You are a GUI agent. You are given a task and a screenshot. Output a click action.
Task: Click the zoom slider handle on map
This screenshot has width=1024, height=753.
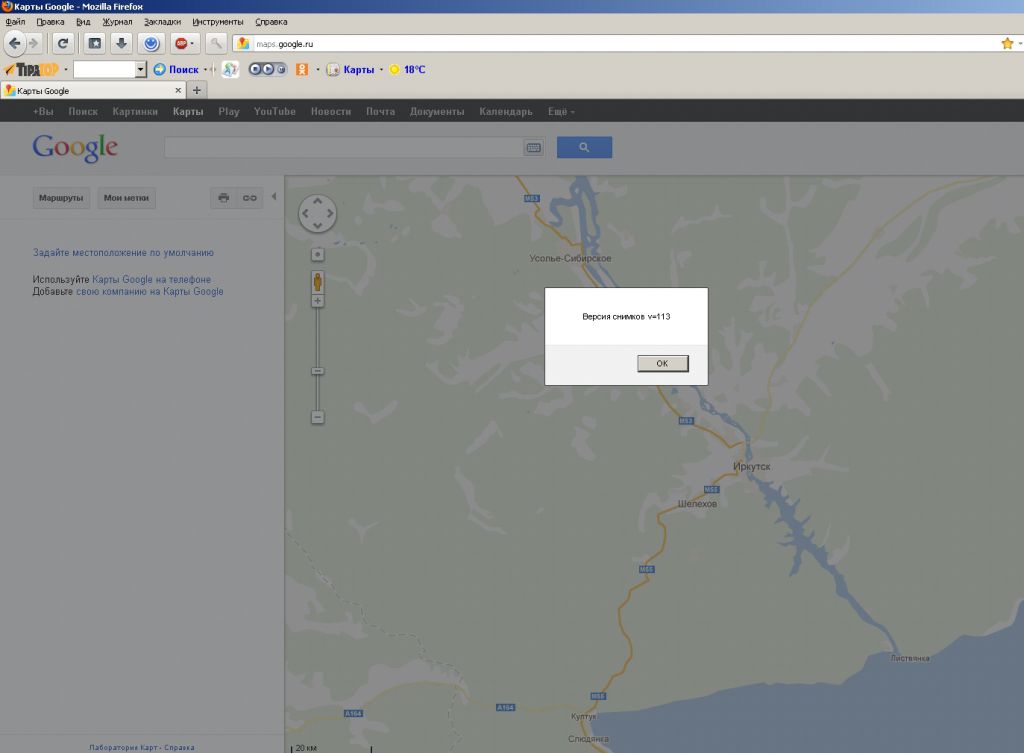click(x=318, y=371)
